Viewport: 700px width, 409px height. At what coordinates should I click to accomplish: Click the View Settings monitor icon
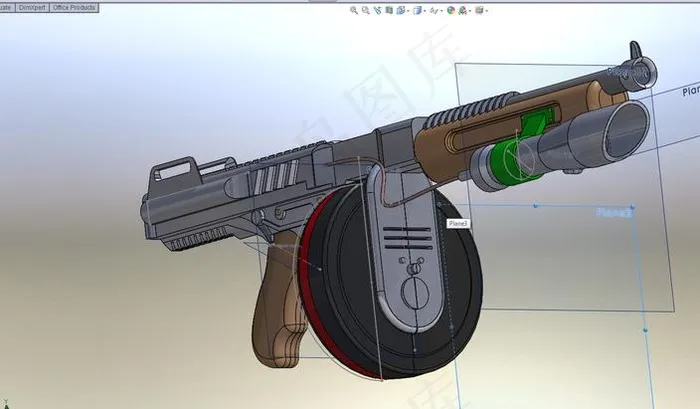pos(479,10)
